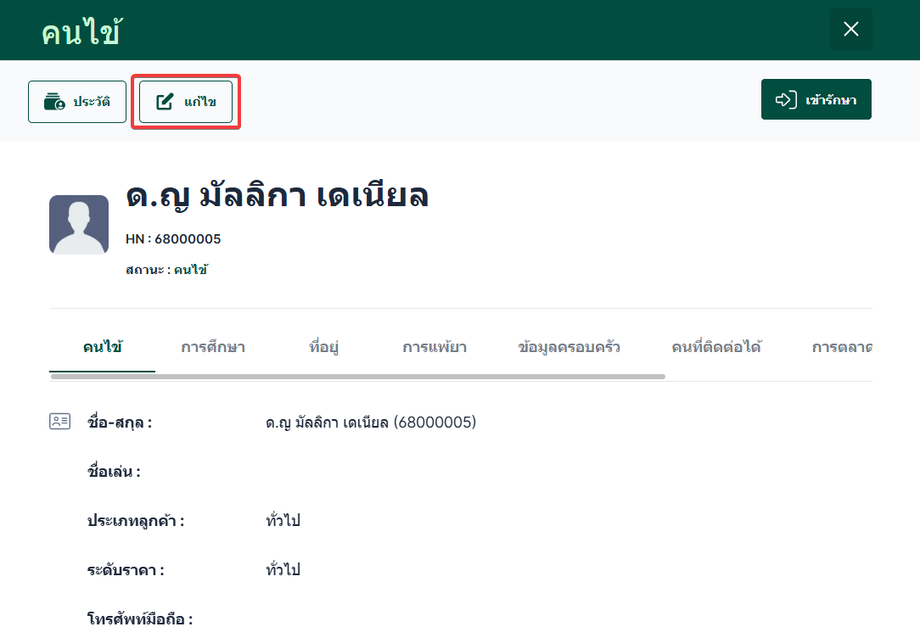The width and height of the screenshot is (920, 638).
Task: Go to การแพ้ยา tab
Action: point(435,347)
